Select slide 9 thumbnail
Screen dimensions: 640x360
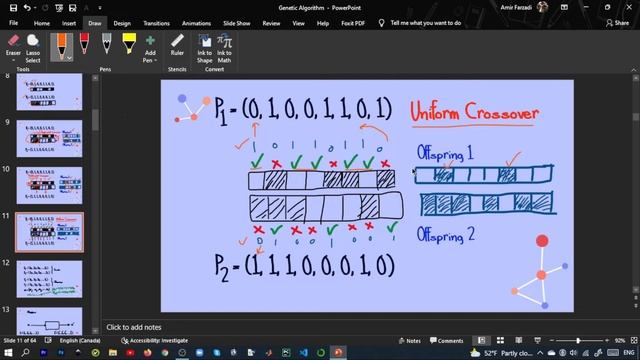tap(49, 138)
